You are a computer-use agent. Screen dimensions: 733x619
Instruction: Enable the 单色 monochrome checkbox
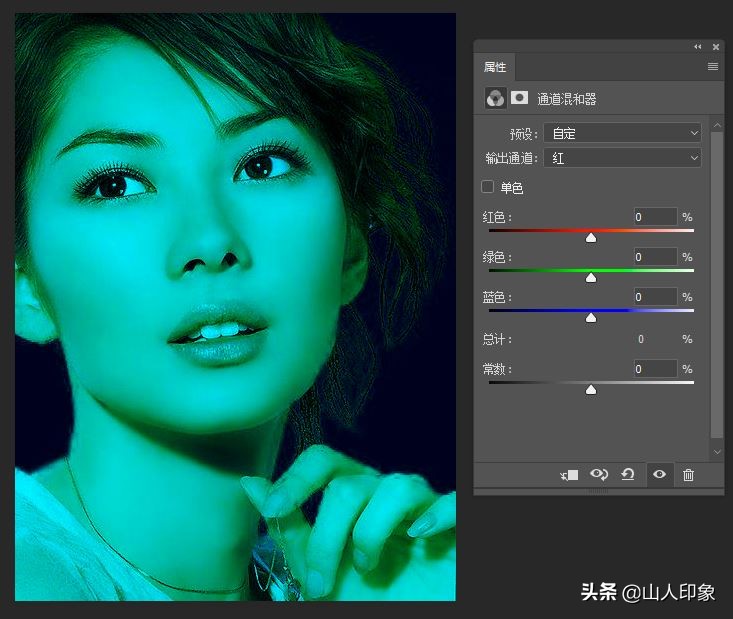click(x=488, y=187)
